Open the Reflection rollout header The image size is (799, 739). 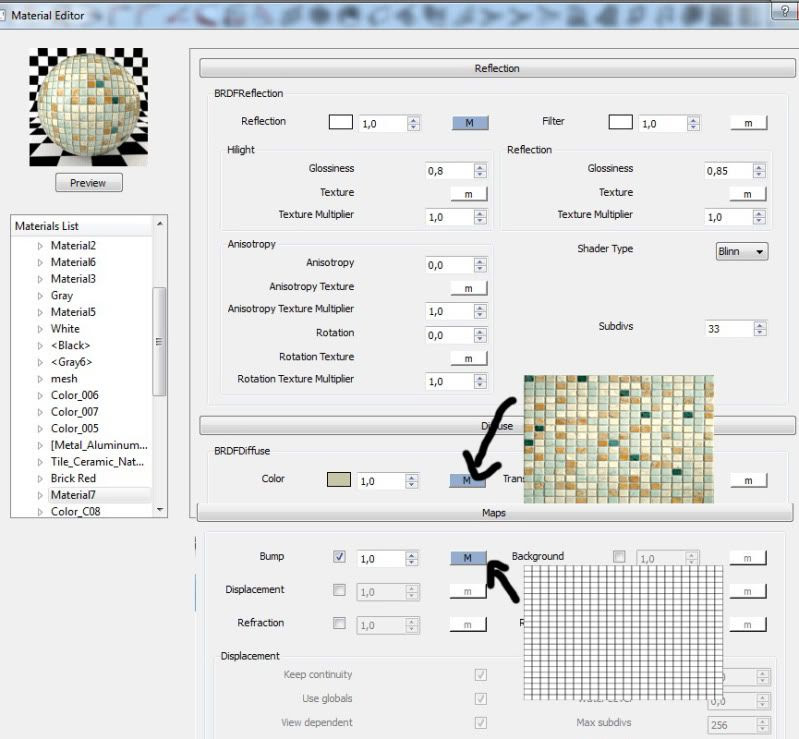497,68
